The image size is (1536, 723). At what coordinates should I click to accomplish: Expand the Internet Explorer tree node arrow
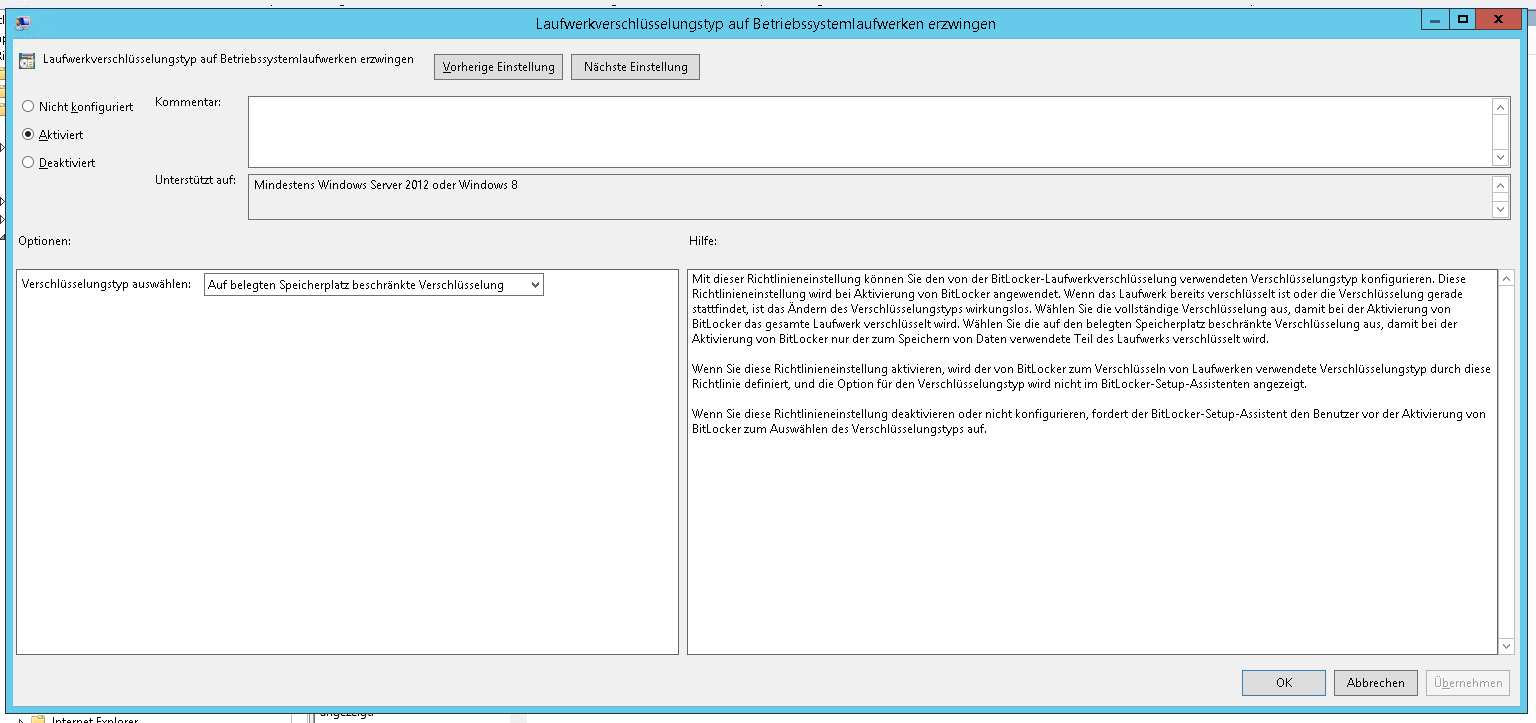22,719
